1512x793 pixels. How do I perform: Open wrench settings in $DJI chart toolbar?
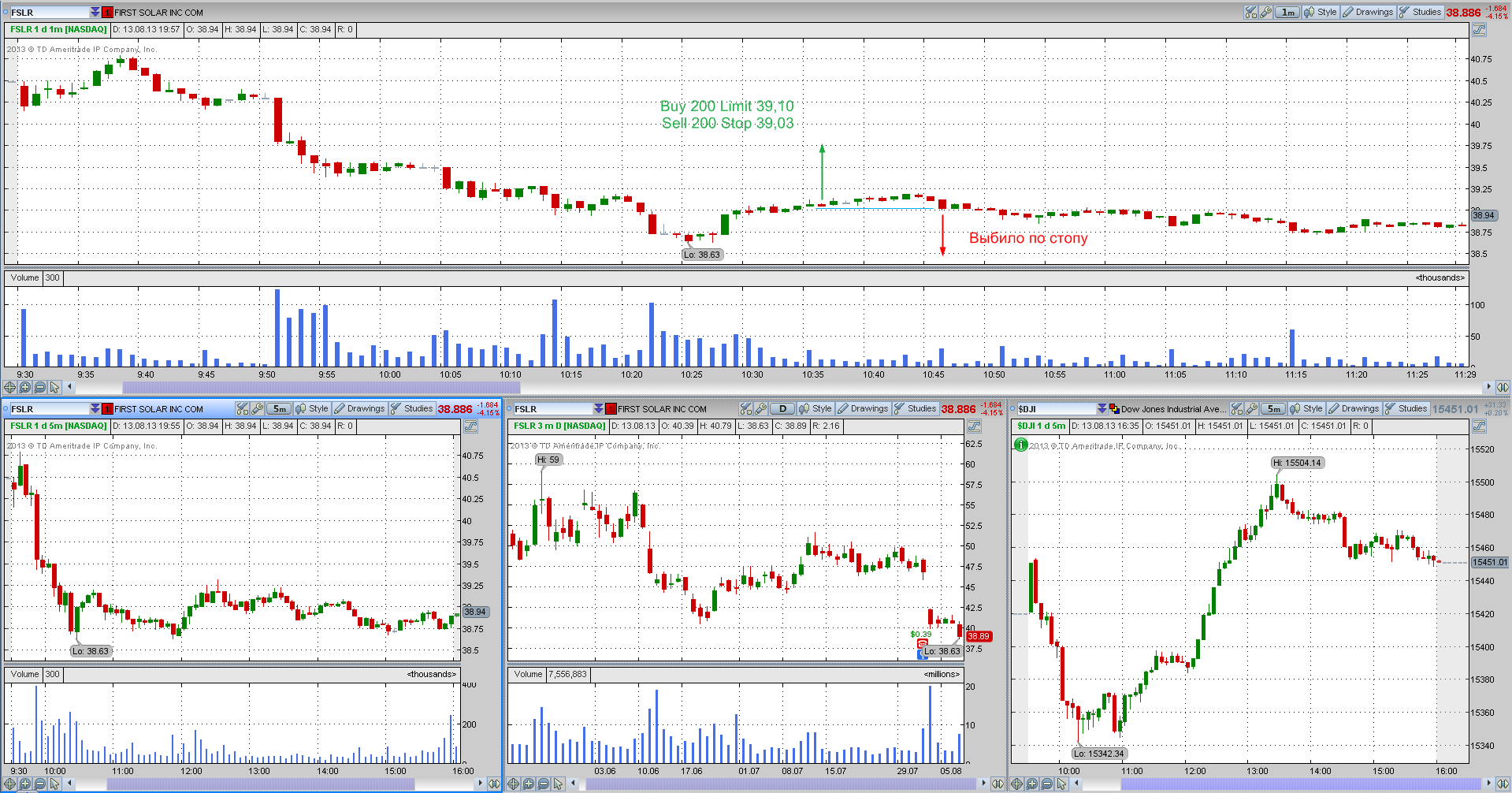(1252, 408)
